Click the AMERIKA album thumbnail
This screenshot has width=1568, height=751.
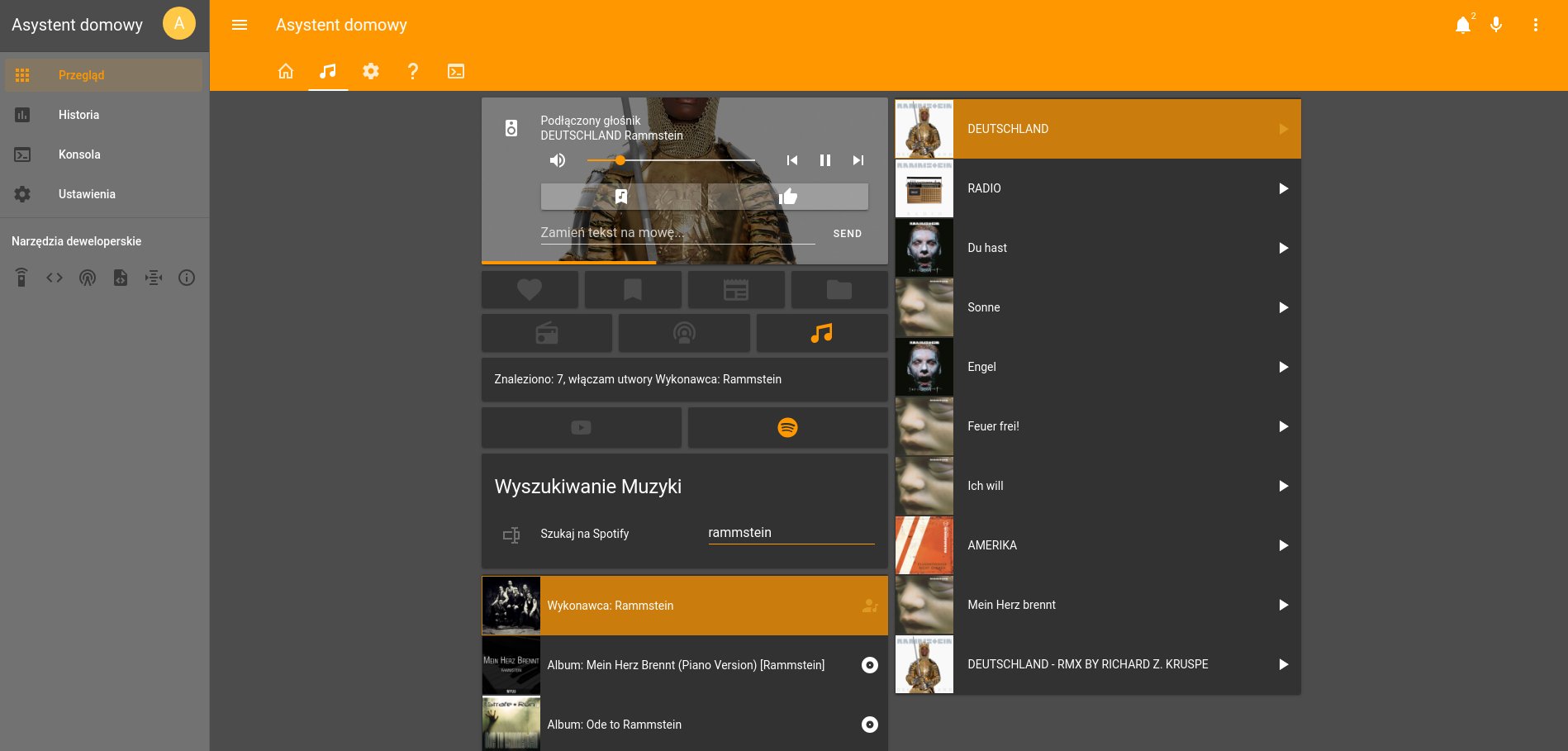pos(924,545)
